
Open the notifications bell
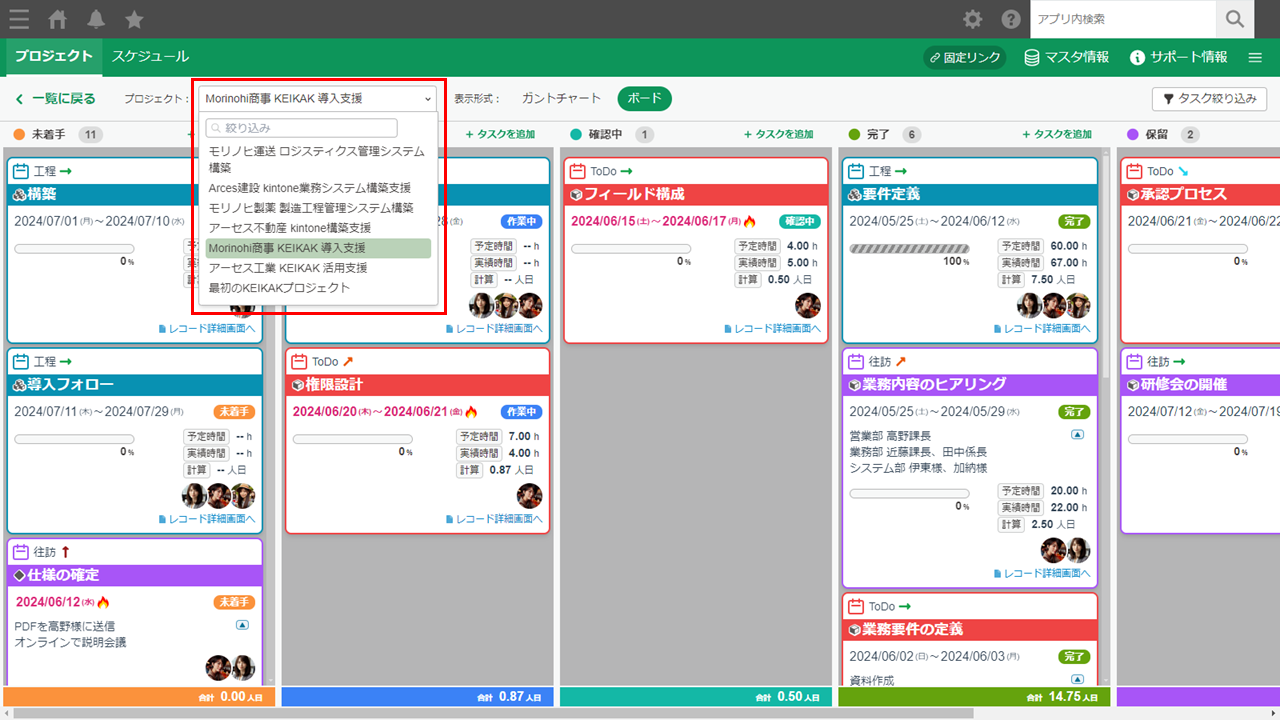pos(96,19)
